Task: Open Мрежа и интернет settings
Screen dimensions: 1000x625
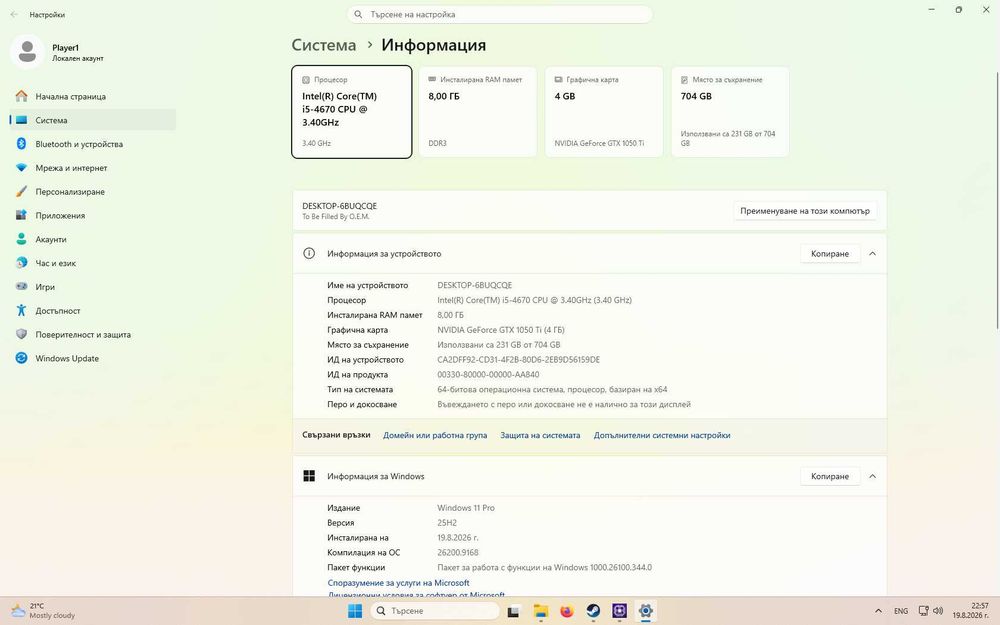Action: 92,168
